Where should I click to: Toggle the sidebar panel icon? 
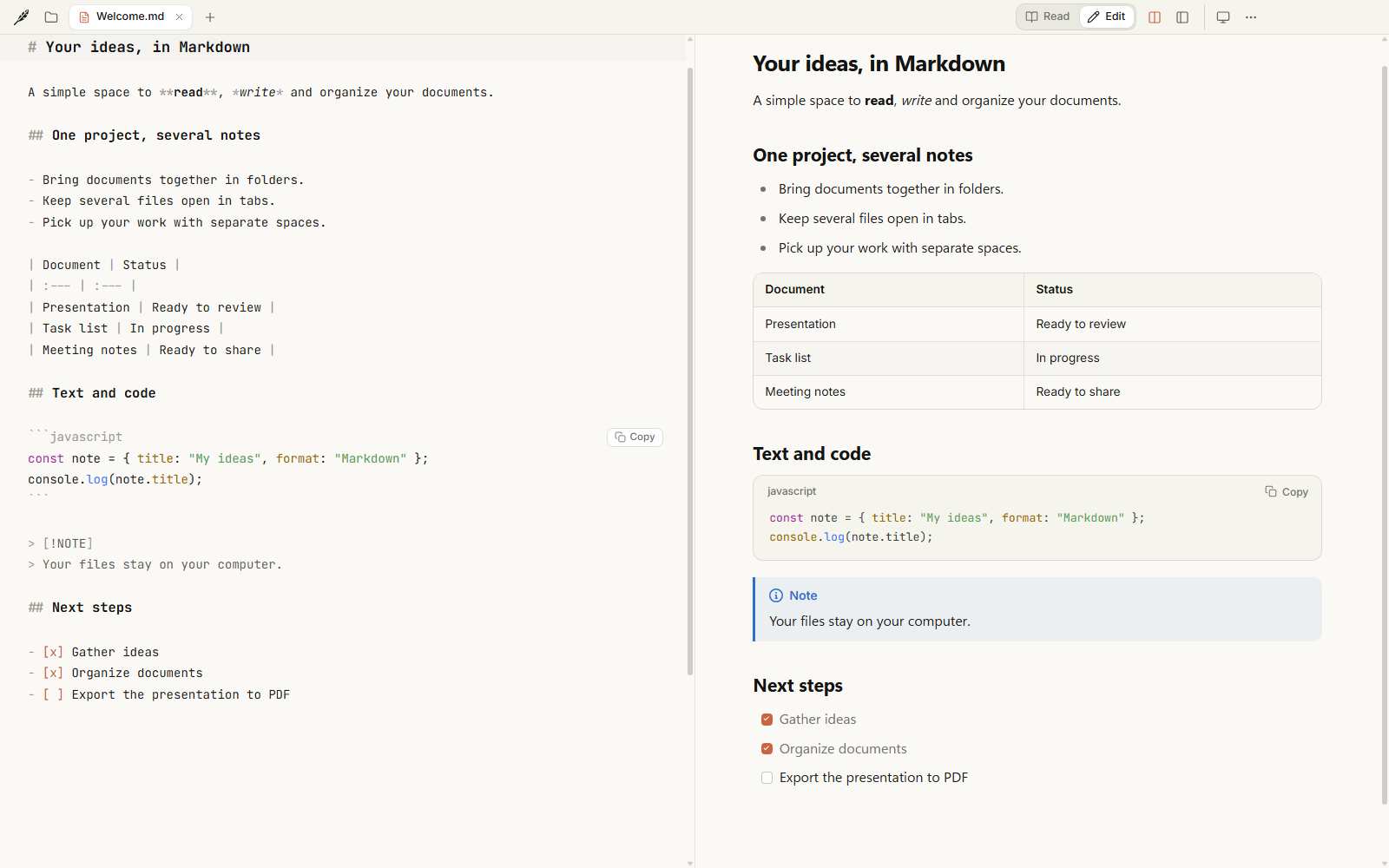point(1182,17)
